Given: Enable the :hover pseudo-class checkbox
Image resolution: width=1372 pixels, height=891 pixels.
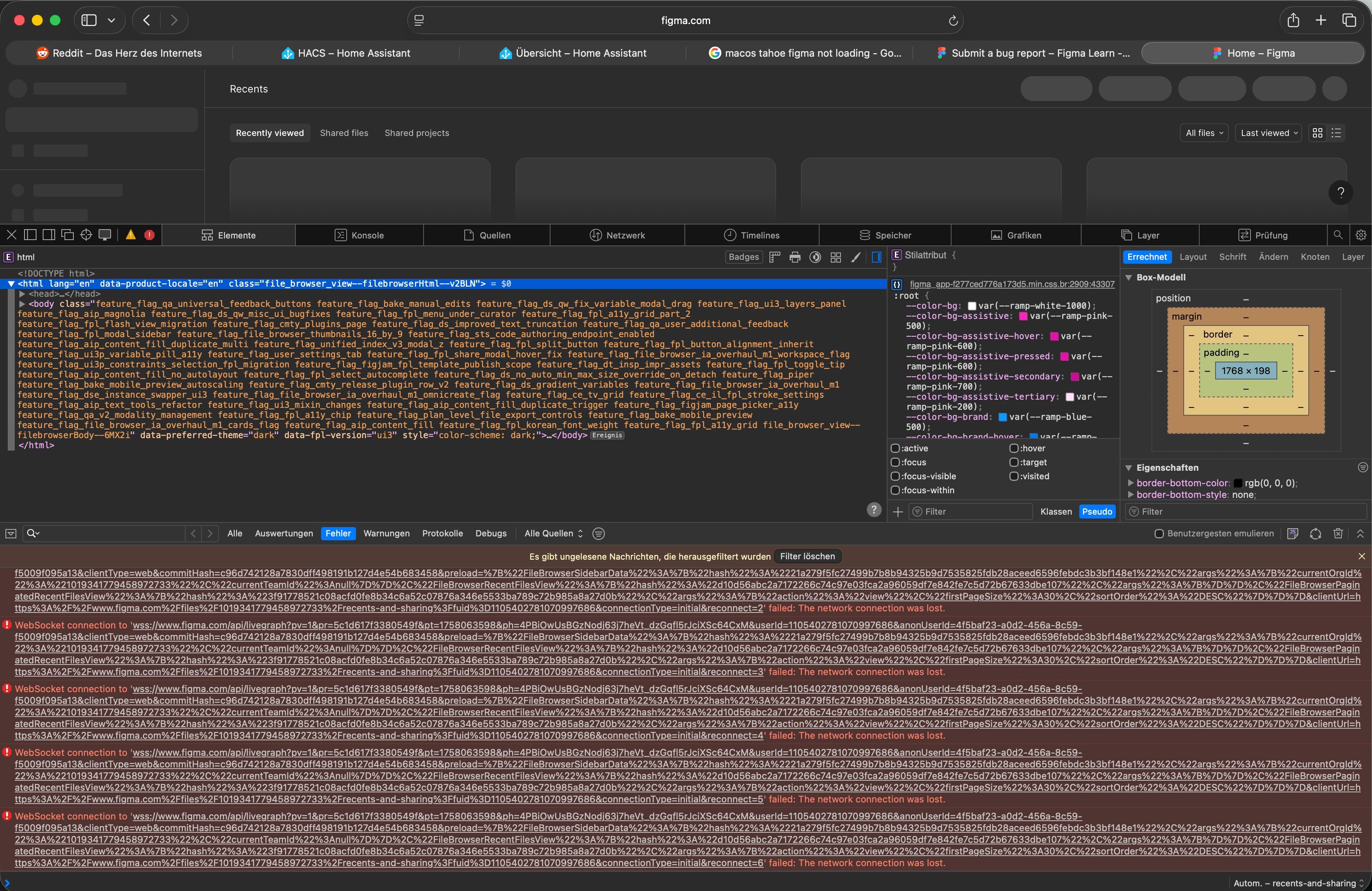Looking at the screenshot, I should 1014,448.
